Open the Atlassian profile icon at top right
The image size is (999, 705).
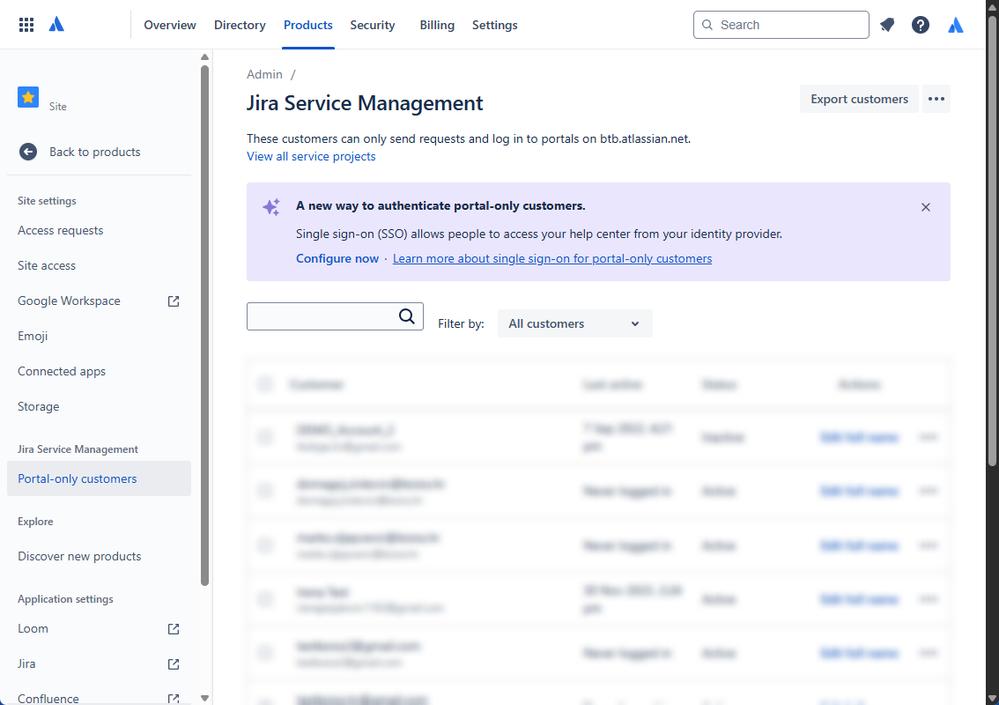click(x=955, y=25)
